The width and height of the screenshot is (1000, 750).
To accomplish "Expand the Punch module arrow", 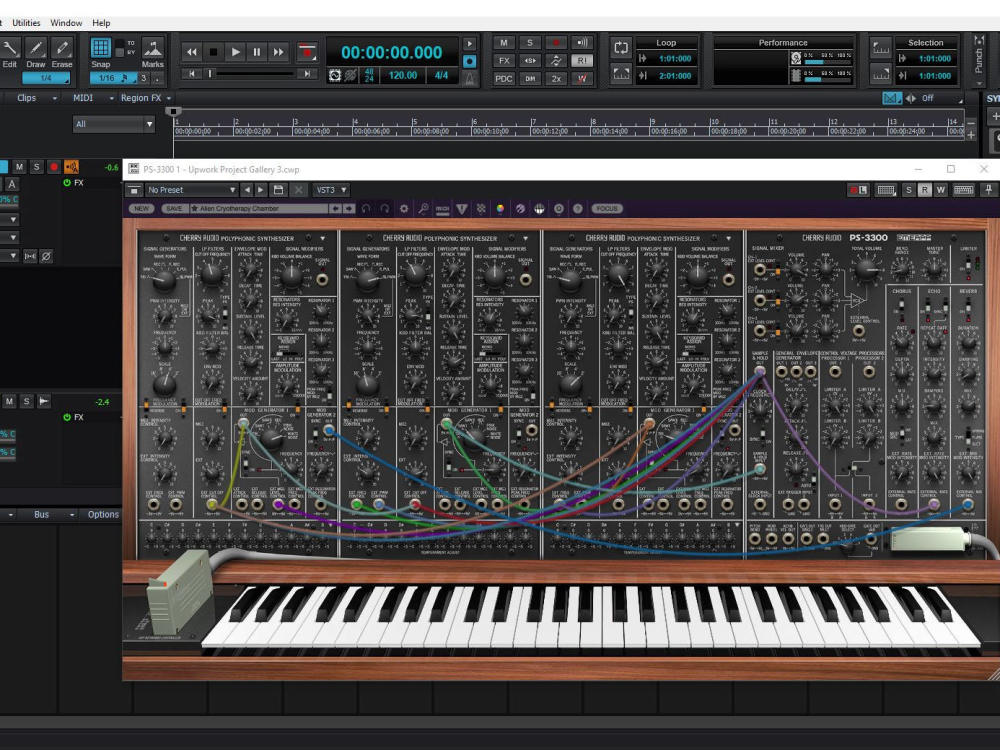I will point(979,82).
